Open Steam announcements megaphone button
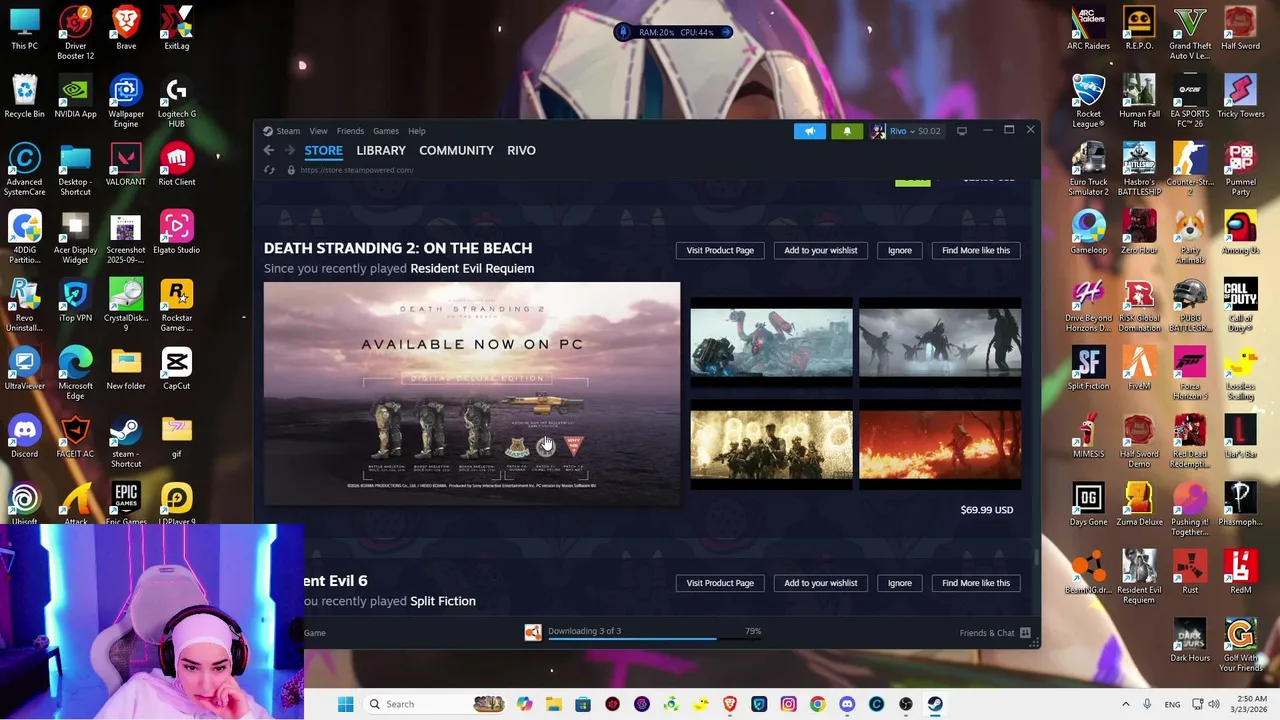The height and width of the screenshot is (720, 1280). coord(810,131)
